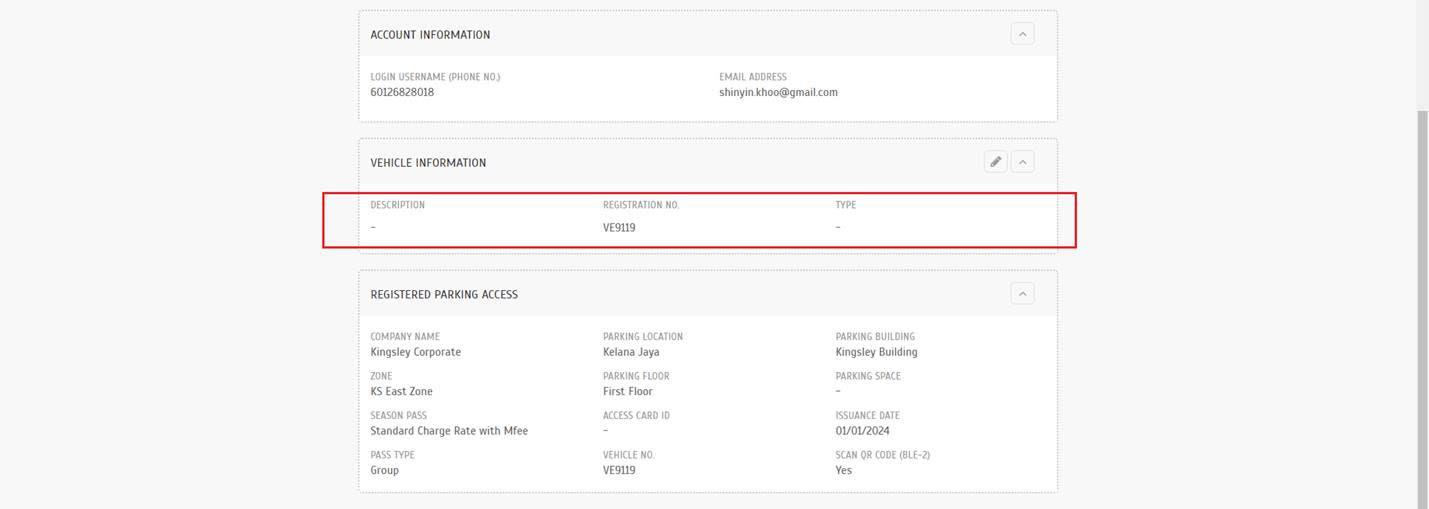
Task: Click the login username 60126828018
Action: point(402,92)
